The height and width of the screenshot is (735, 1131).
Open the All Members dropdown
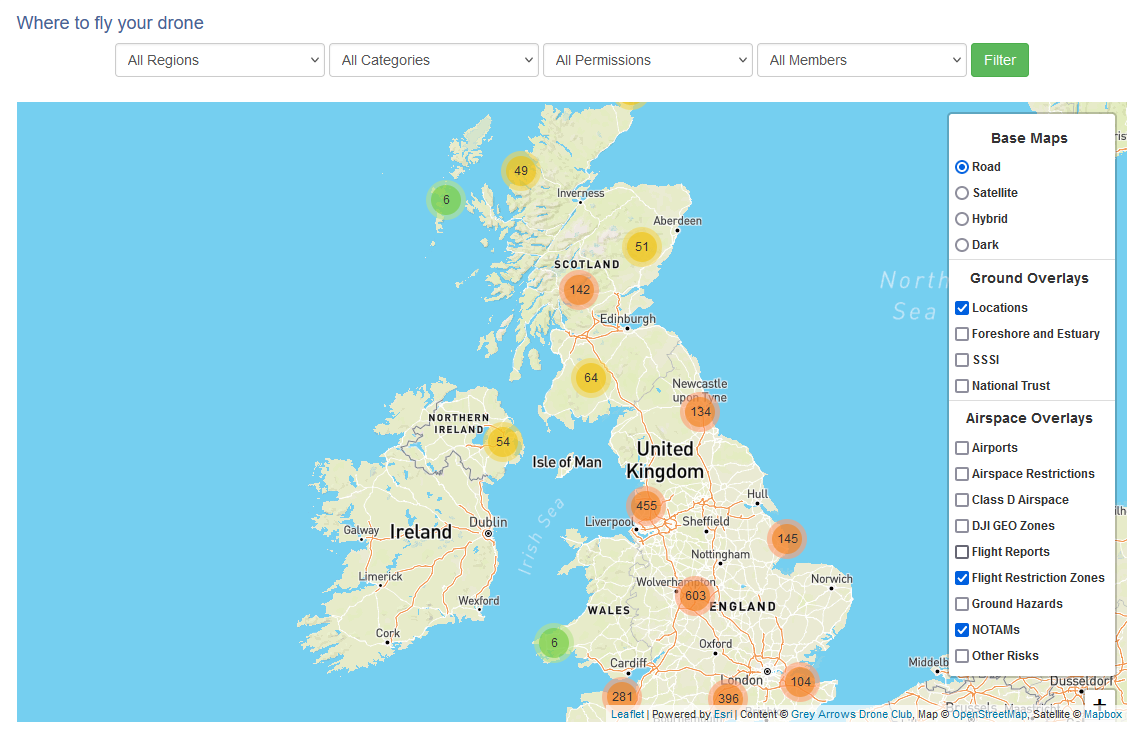pos(862,60)
